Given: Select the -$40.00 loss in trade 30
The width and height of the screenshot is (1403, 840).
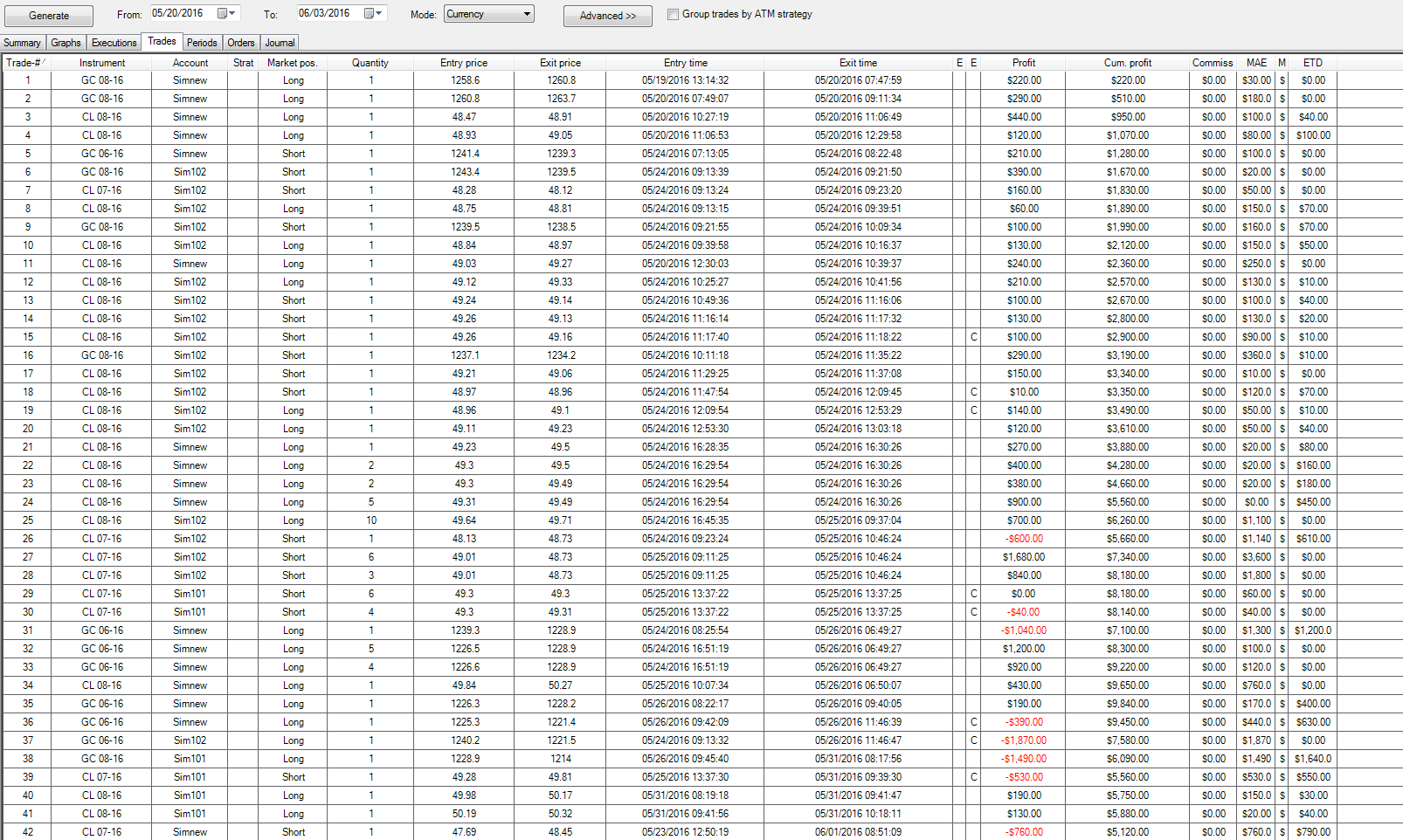Looking at the screenshot, I should [1024, 612].
